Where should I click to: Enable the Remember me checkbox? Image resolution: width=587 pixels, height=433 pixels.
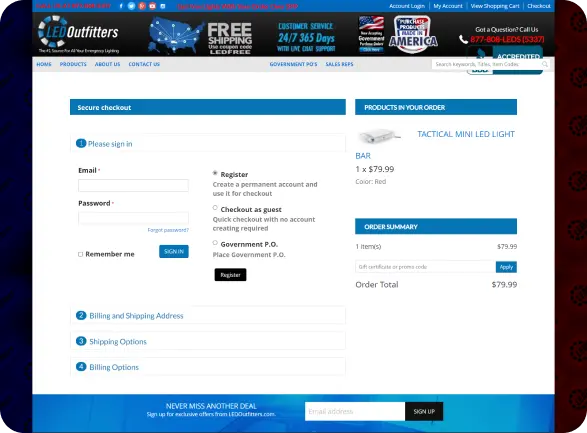[x=80, y=254]
